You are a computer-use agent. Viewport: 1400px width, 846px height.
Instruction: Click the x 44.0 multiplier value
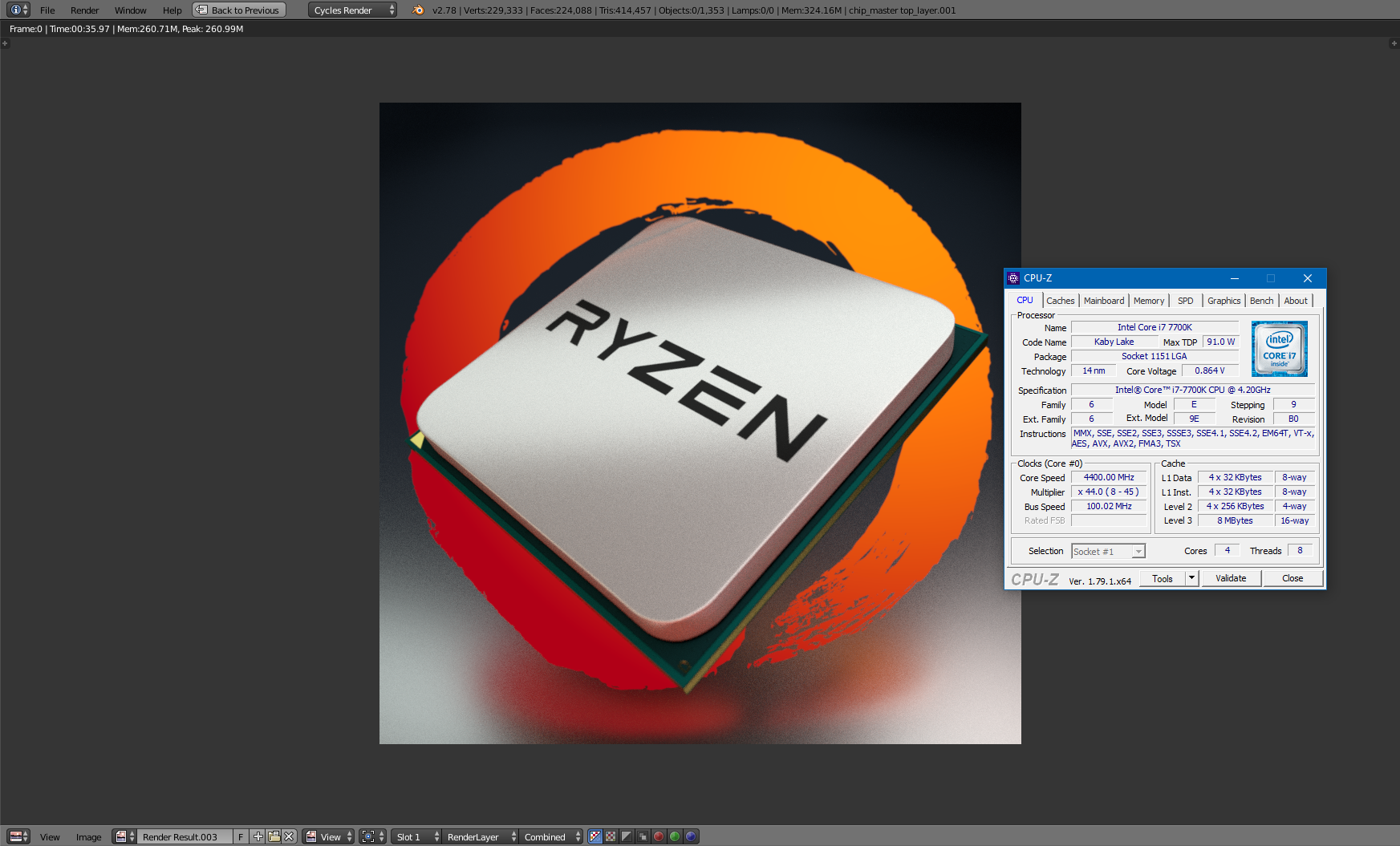click(1109, 492)
